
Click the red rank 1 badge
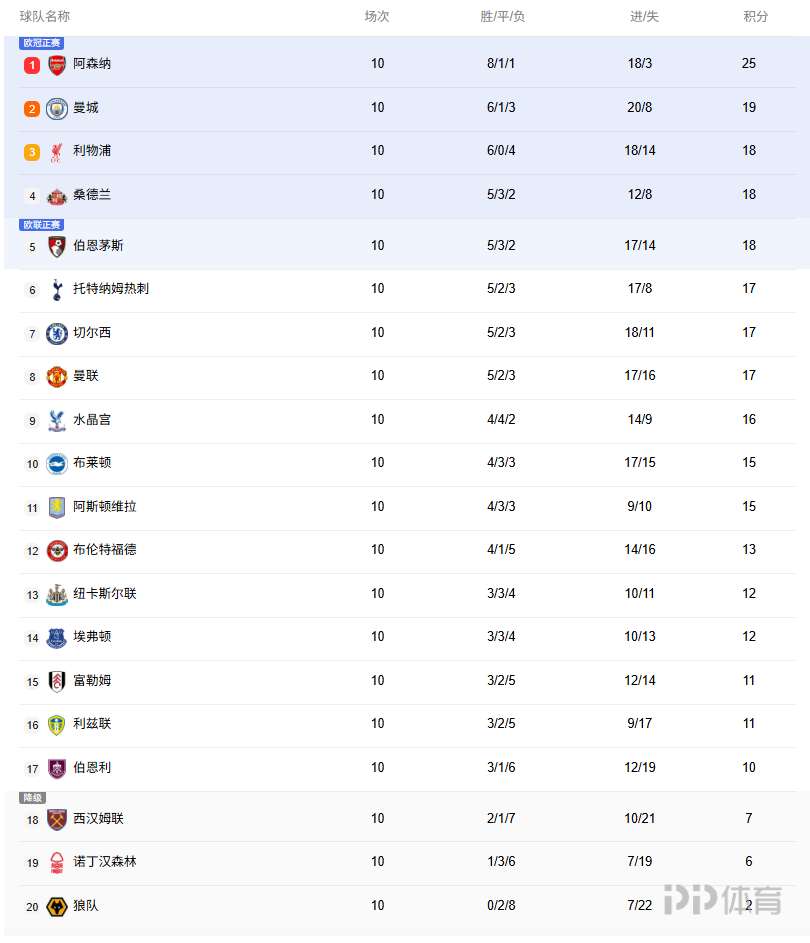tap(32, 65)
